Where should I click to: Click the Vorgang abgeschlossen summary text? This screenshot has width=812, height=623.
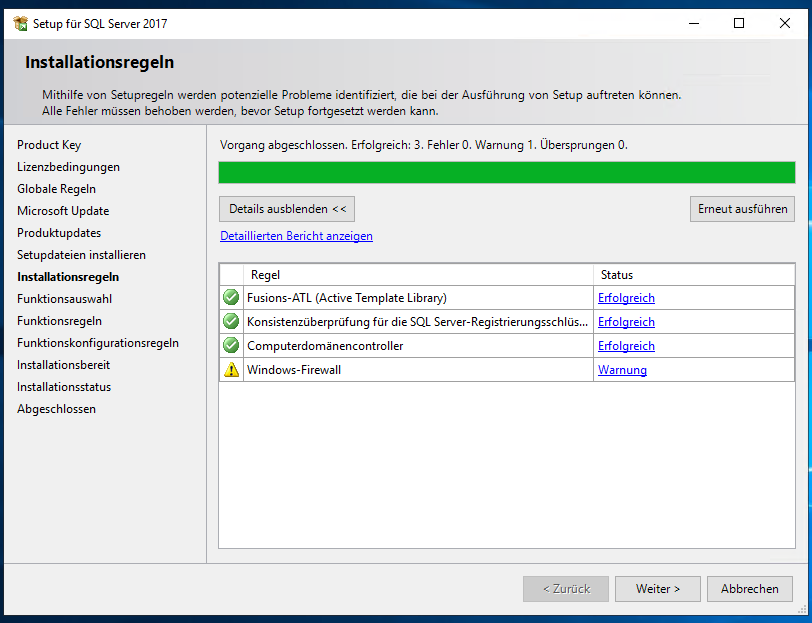[424, 145]
